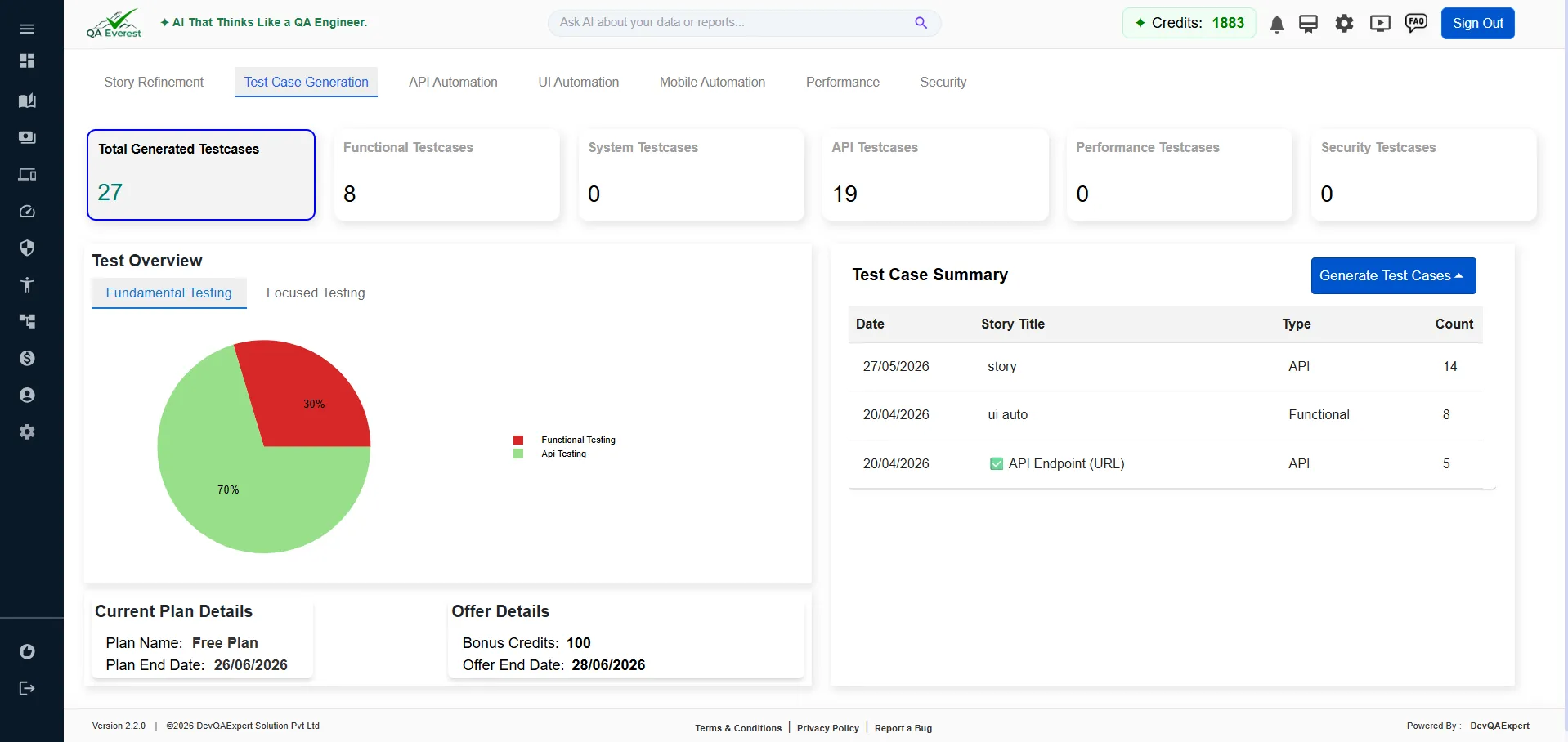1568x742 pixels.
Task: Select the Fundamental Testing sub-tab
Action: click(168, 293)
